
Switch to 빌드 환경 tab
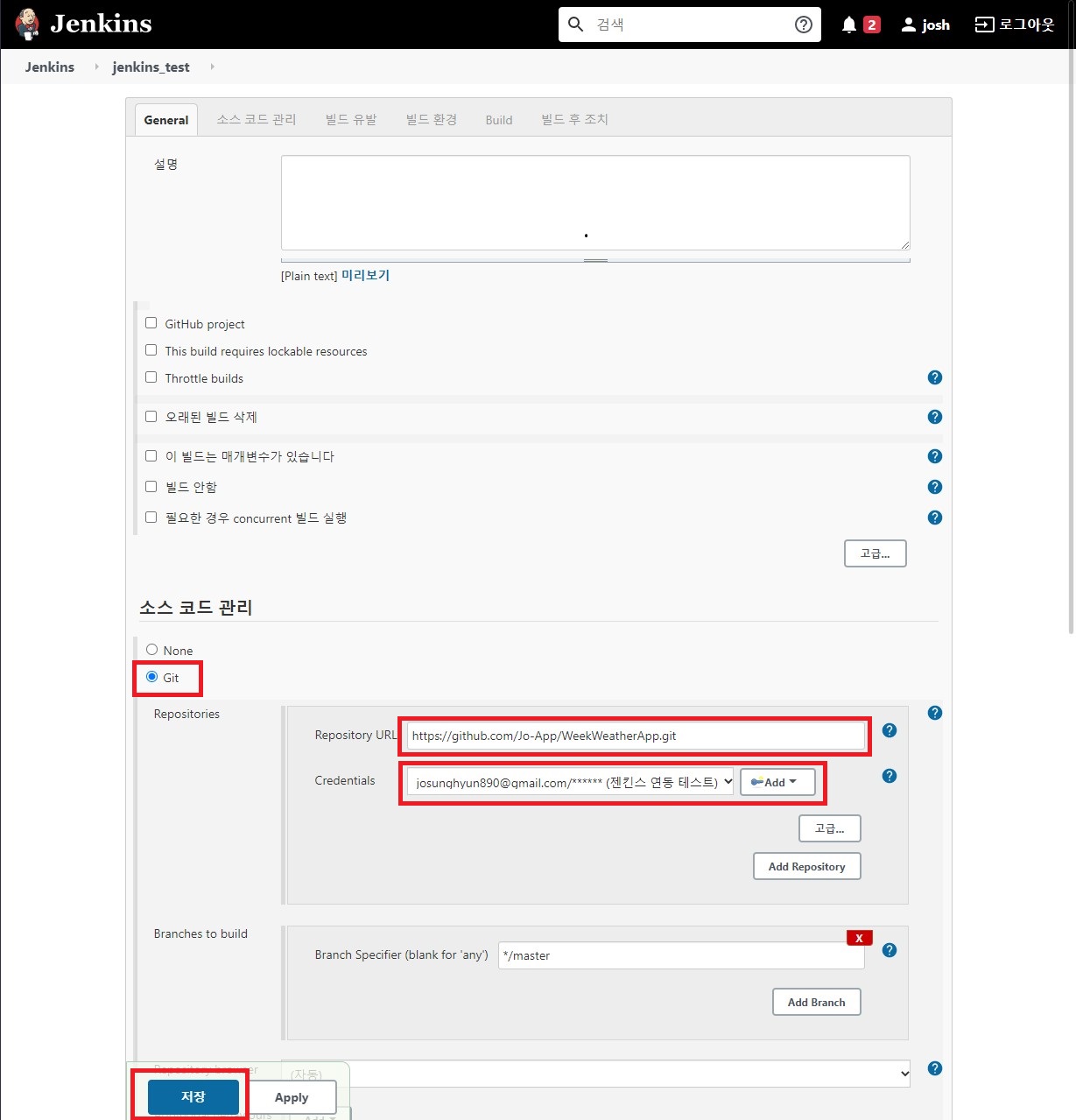point(432,120)
